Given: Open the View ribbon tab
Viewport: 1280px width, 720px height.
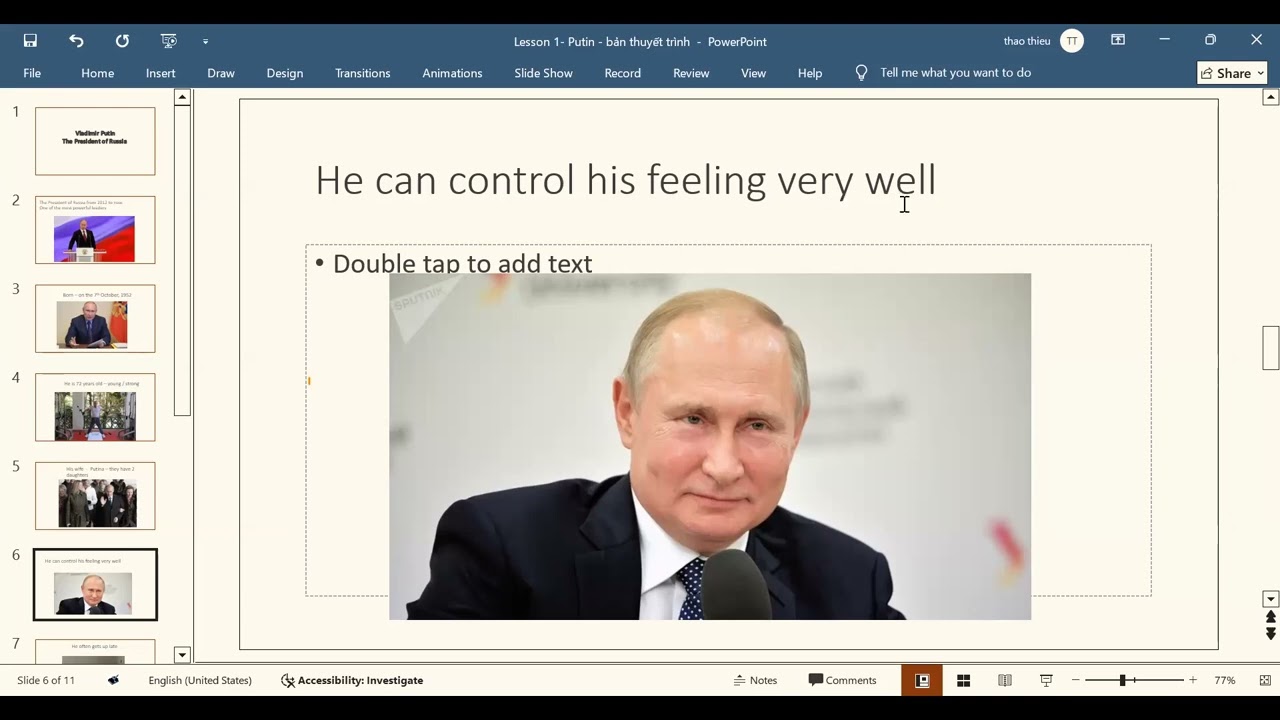Looking at the screenshot, I should coord(753,73).
